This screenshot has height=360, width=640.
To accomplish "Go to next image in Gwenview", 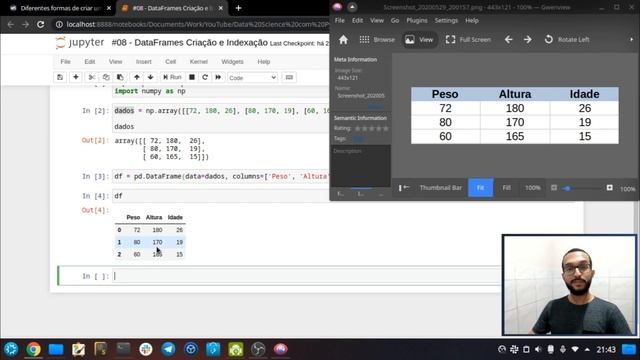I will click(x=528, y=40).
